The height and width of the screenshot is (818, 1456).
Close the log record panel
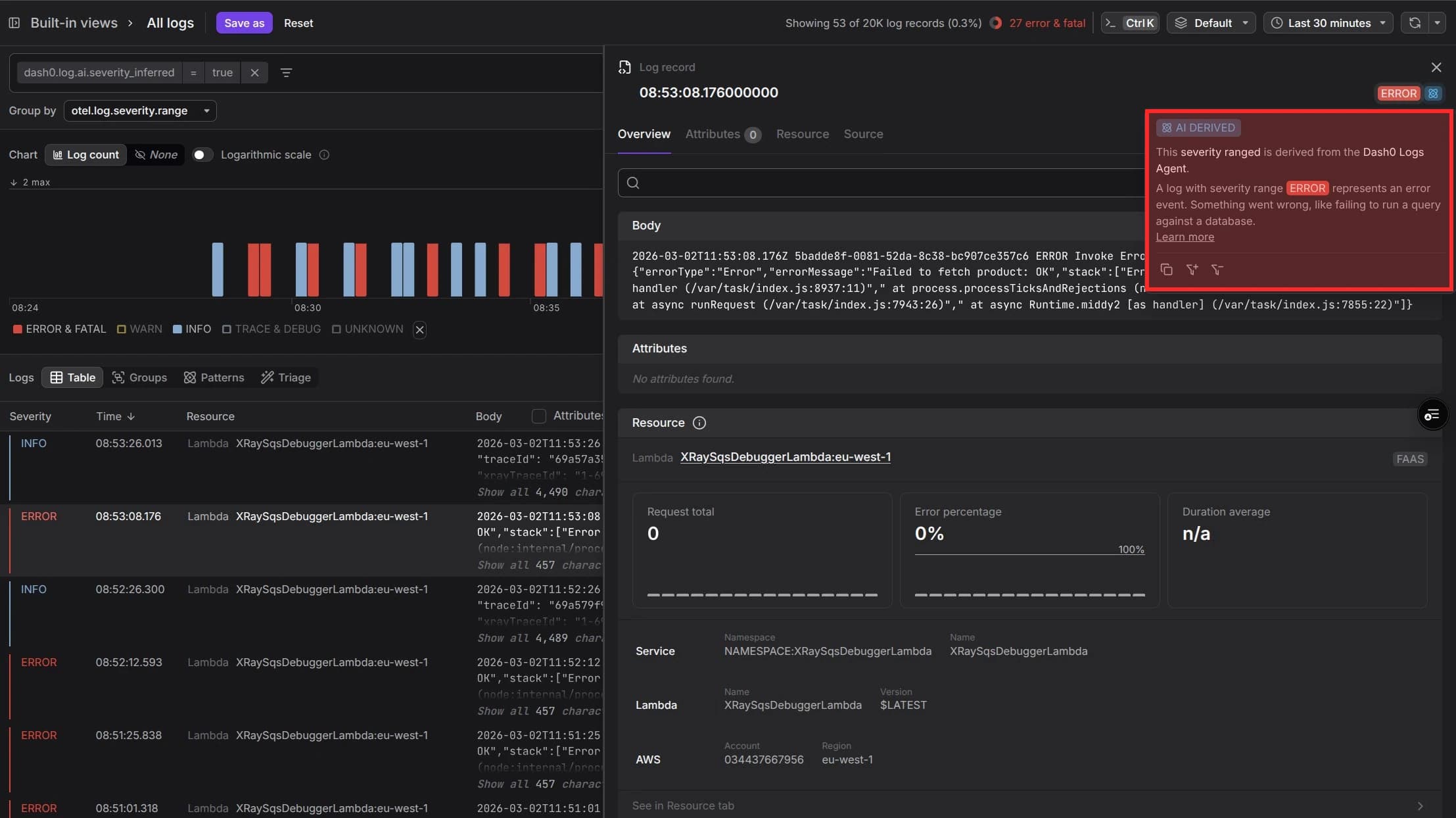(1436, 67)
